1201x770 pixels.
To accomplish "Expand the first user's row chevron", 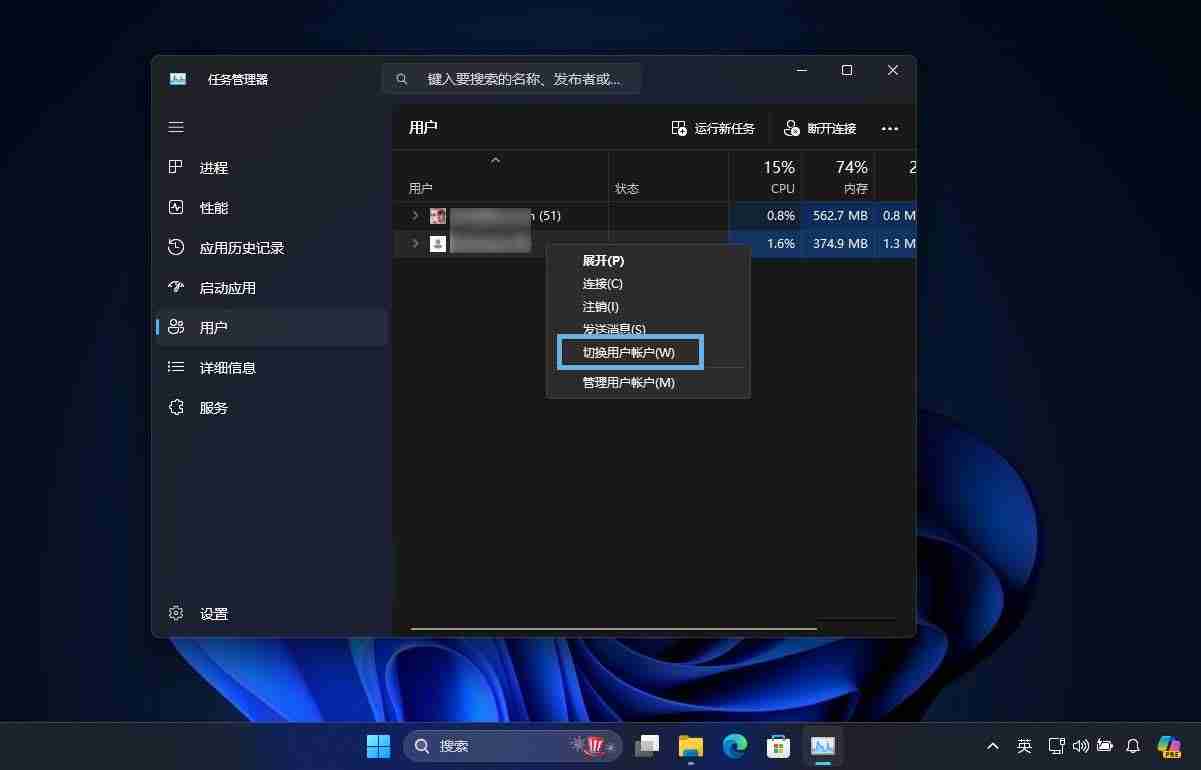I will [415, 215].
